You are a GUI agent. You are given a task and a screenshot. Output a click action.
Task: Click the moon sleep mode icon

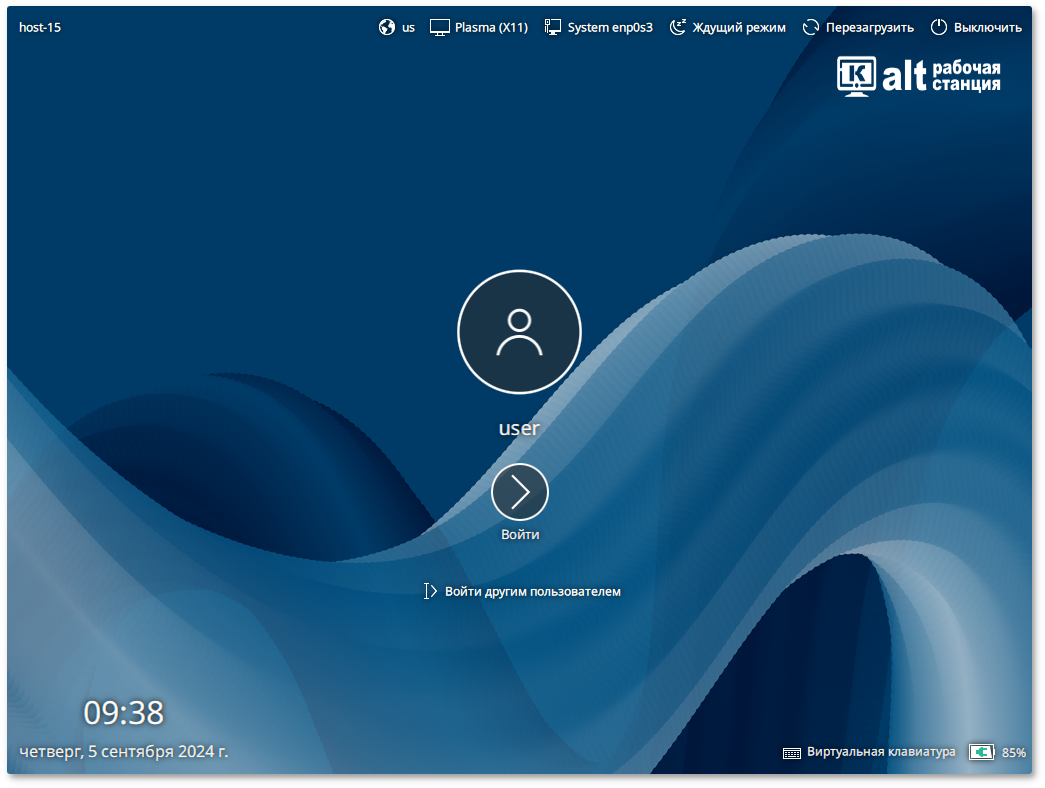[x=678, y=27]
